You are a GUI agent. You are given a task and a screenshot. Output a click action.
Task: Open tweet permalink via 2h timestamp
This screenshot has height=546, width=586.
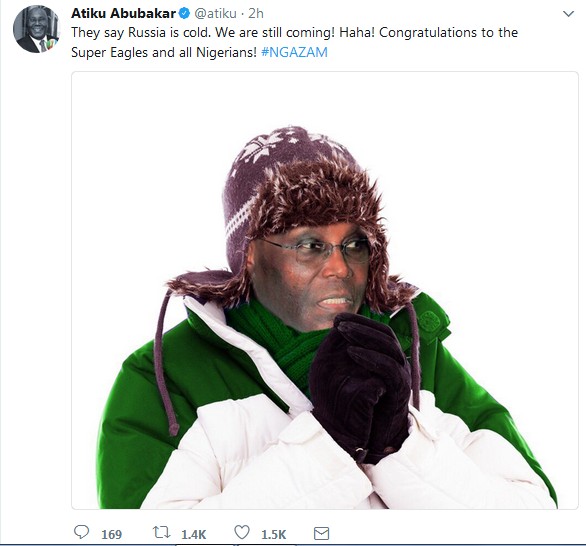256,14
